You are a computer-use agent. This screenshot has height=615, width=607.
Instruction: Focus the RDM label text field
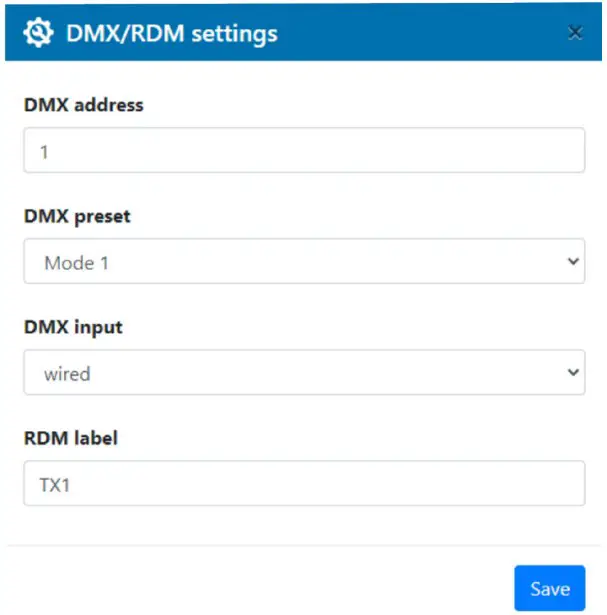tap(304, 484)
